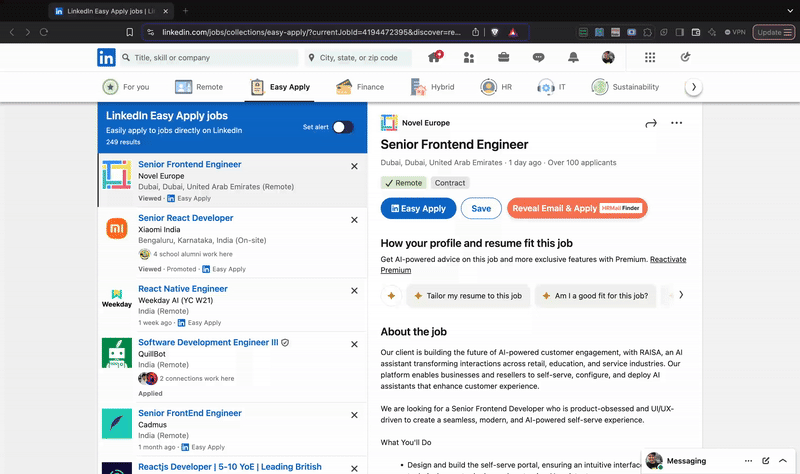Dismiss the Software Development Engineer III job
Screen dimensions: 800x474
pyautogui.click(x=354, y=344)
